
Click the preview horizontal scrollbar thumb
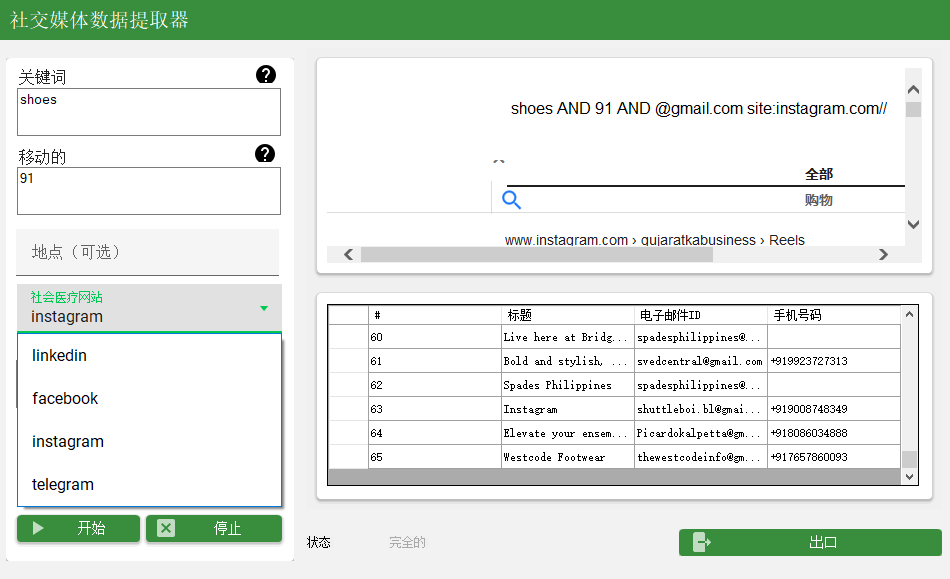tap(537, 254)
